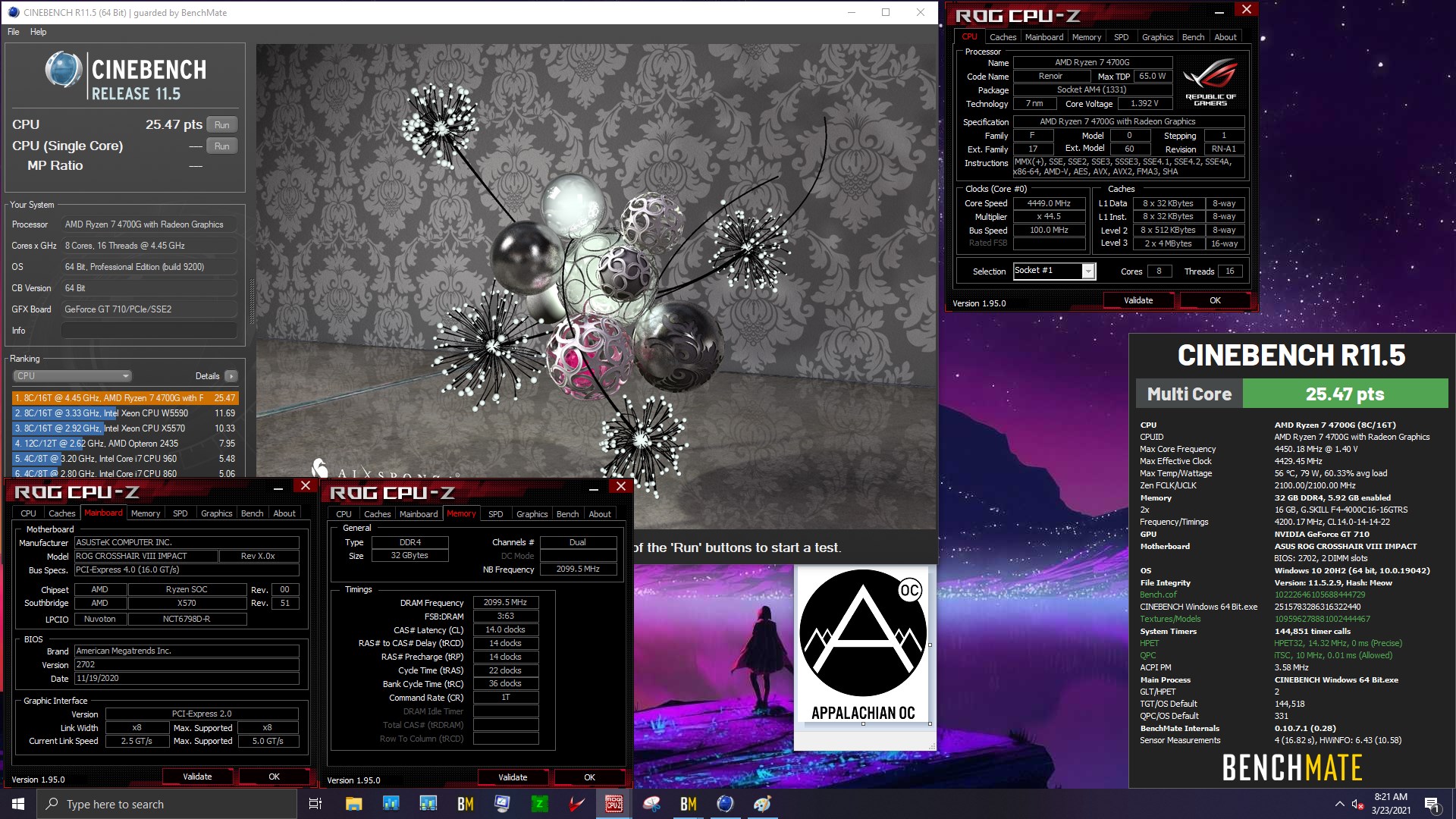Image resolution: width=1456 pixels, height=819 pixels.
Task: Select ranking entry Intel Xeon CPU W5590
Action: click(x=125, y=413)
